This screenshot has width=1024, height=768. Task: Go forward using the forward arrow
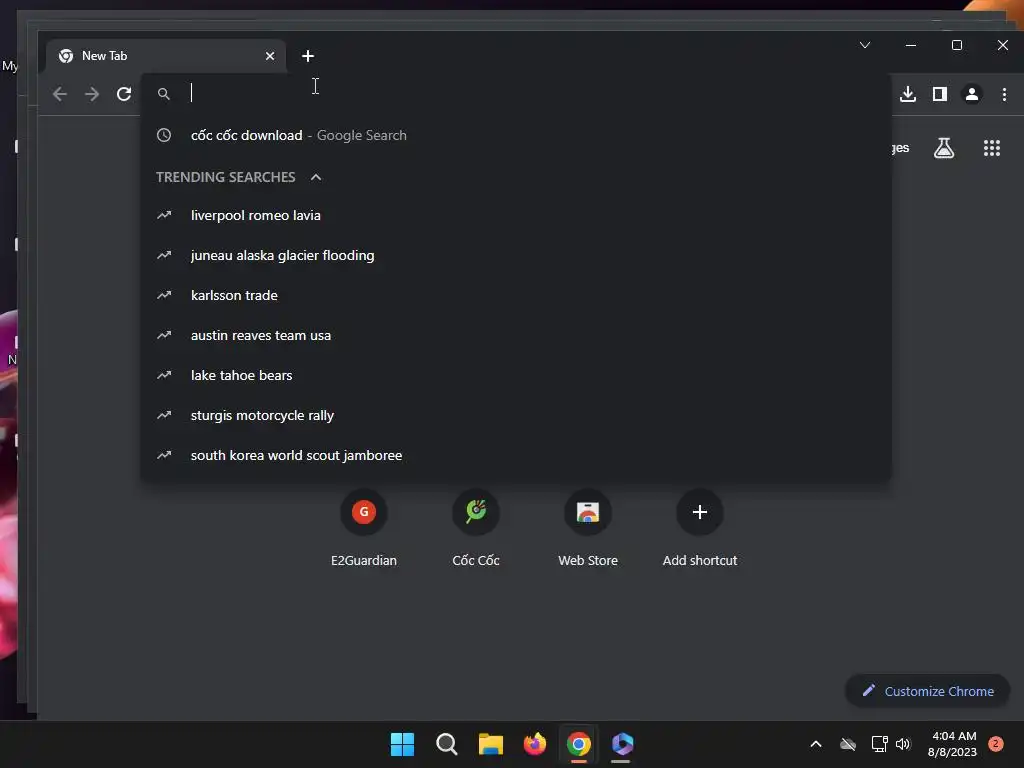92,94
